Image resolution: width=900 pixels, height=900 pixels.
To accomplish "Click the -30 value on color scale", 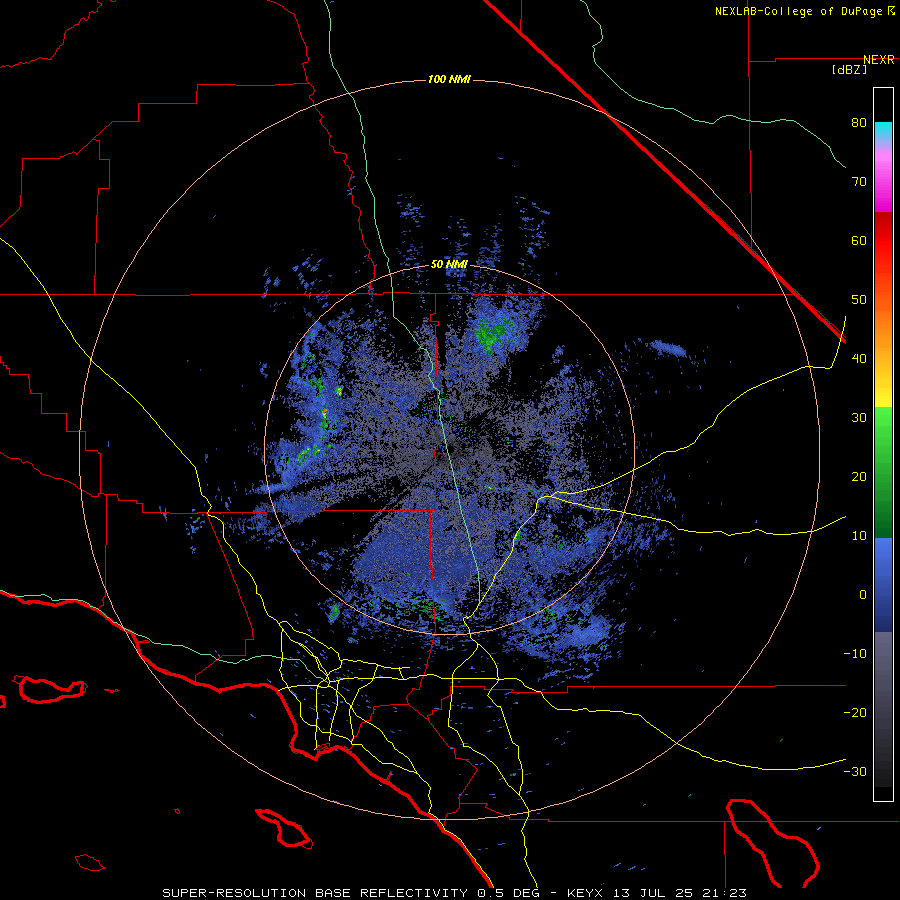I will pos(855,772).
